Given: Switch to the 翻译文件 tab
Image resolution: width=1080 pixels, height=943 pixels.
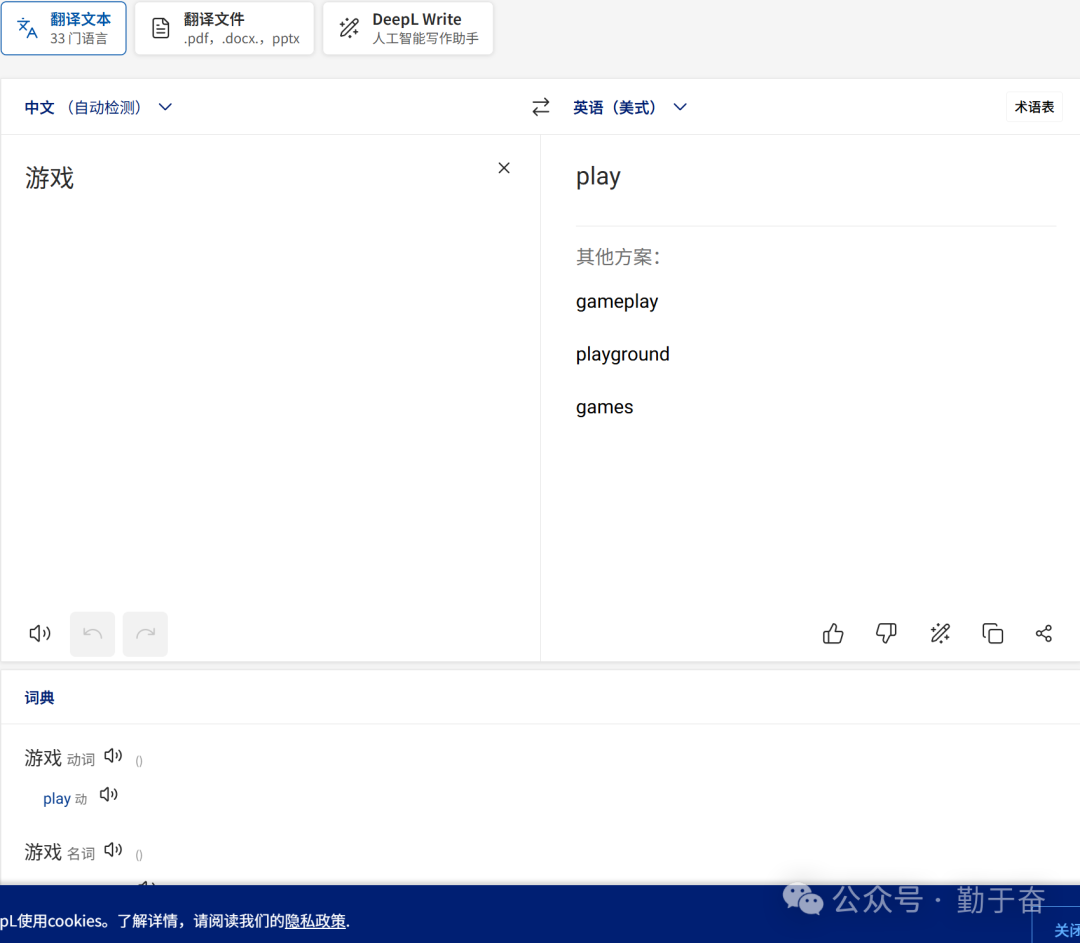Looking at the screenshot, I should [224, 28].
